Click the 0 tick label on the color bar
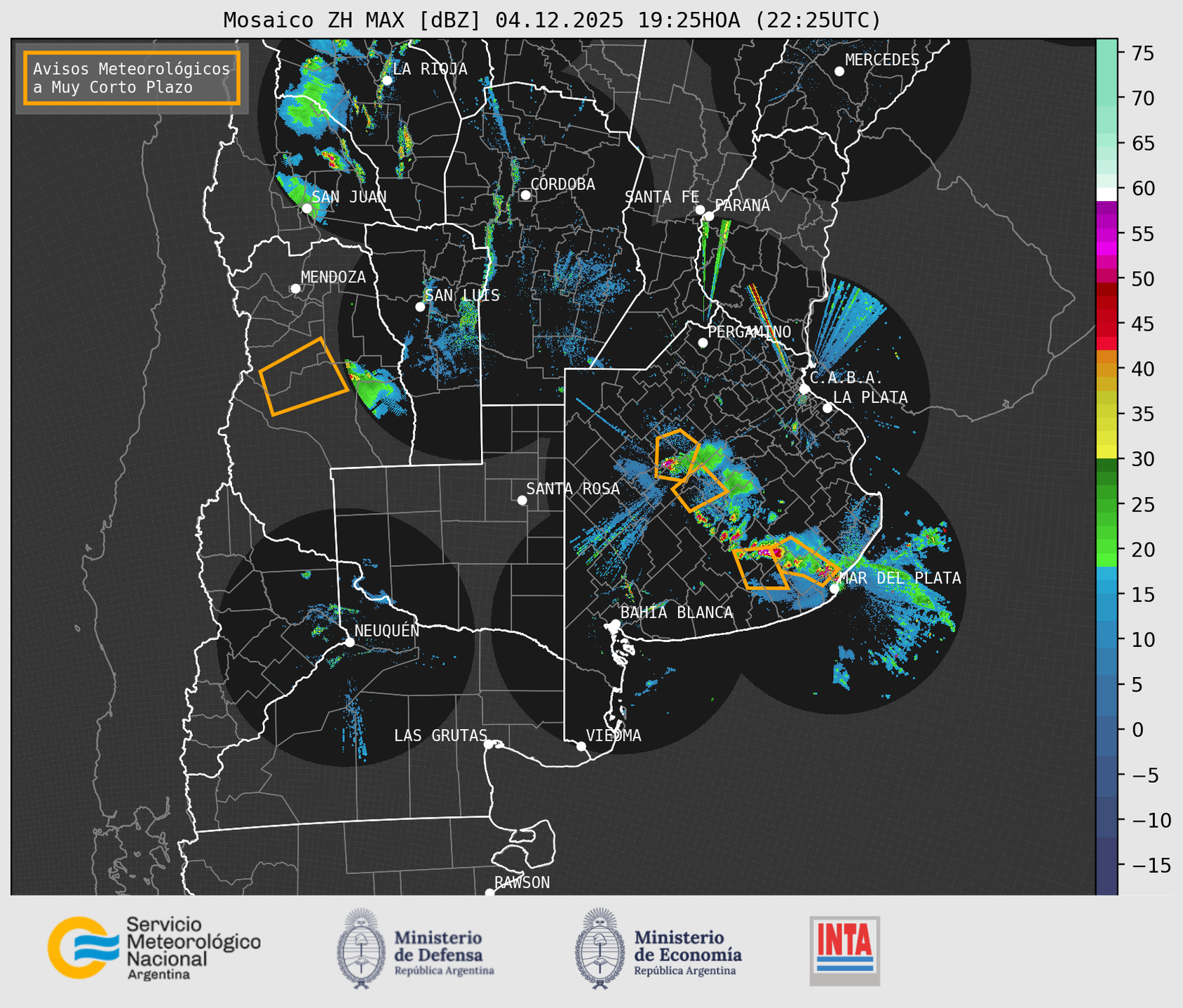 1137,730
